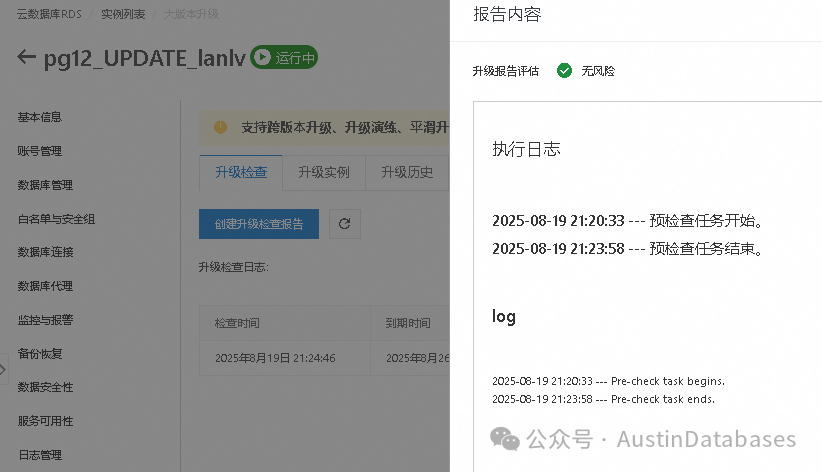Open the 升级检查 tab
822x472 pixels.
pos(241,173)
